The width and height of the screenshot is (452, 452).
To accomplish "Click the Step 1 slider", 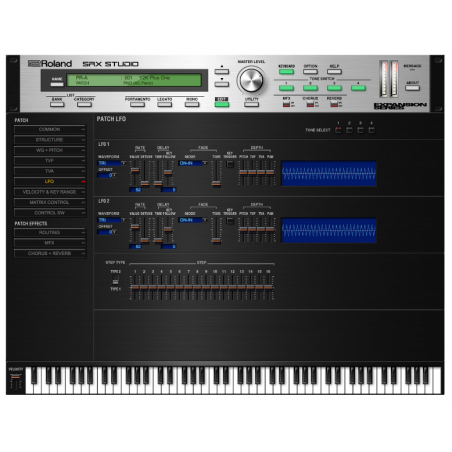I will click(135, 287).
